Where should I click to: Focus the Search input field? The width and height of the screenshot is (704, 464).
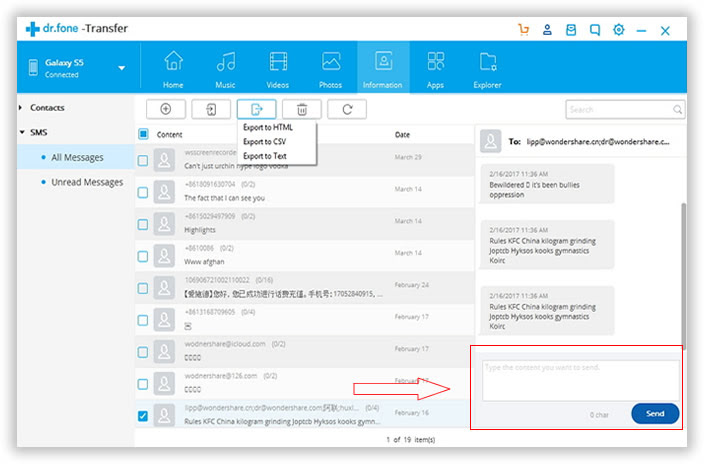(625, 110)
